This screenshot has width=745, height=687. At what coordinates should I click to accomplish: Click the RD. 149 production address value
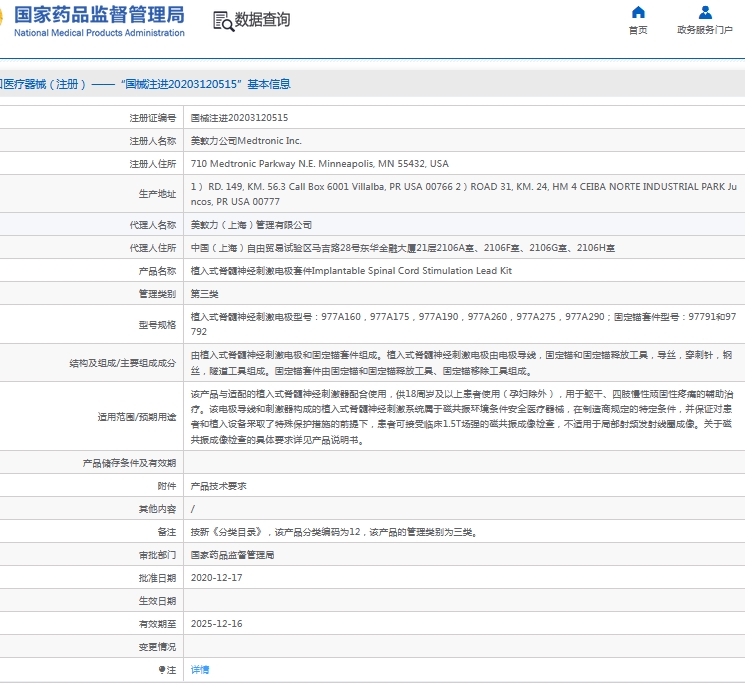464,194
